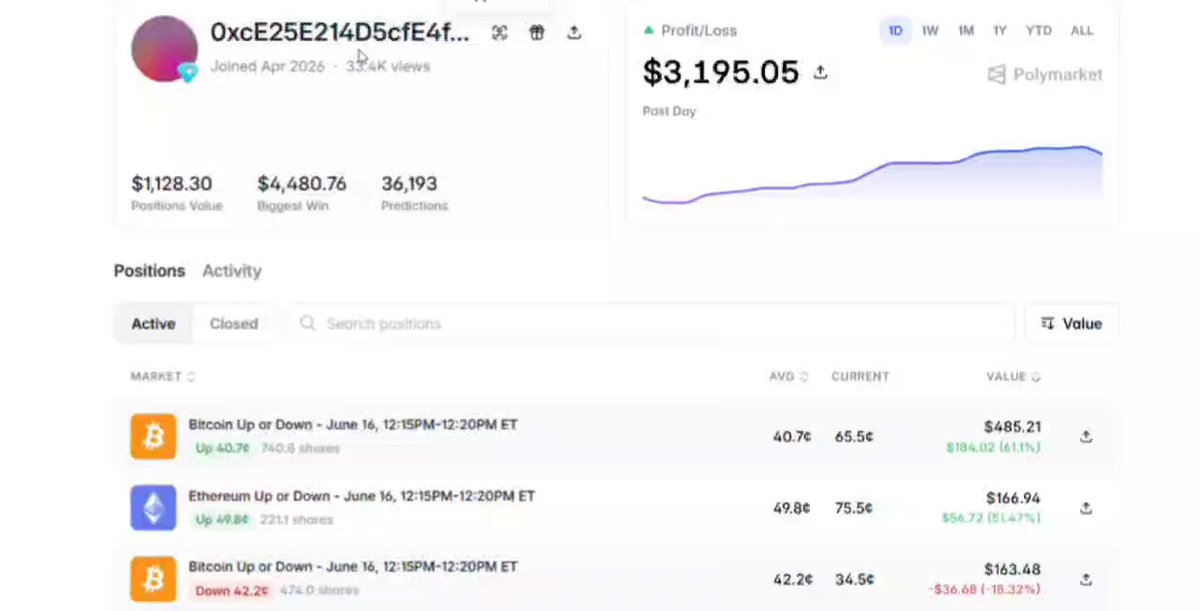This screenshot has height=611, width=1200.
Task: Show Closed positions
Action: [x=234, y=324]
